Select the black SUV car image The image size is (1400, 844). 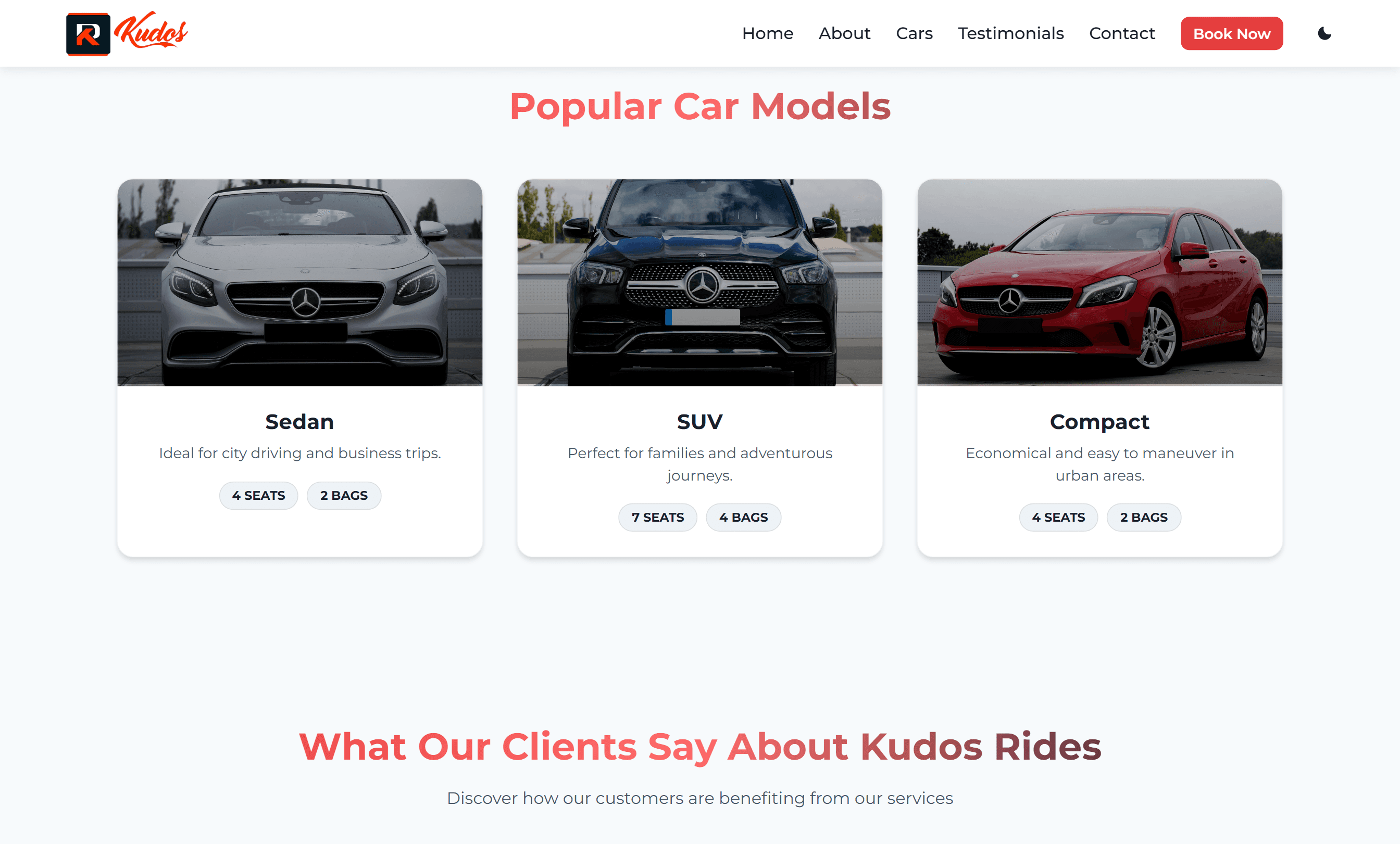(699, 282)
